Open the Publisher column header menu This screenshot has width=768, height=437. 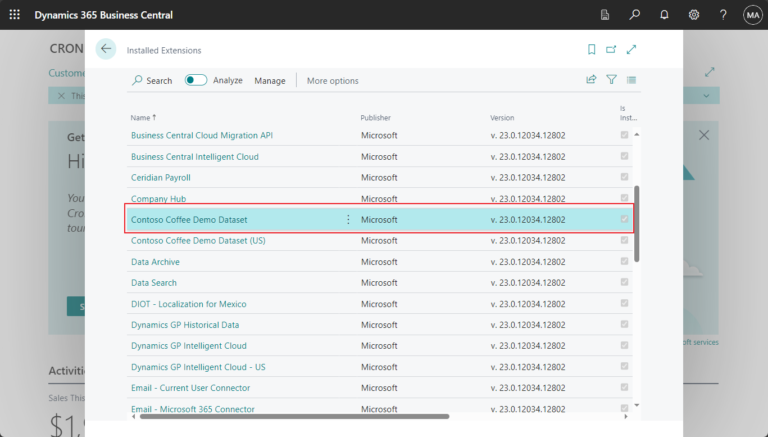376,118
